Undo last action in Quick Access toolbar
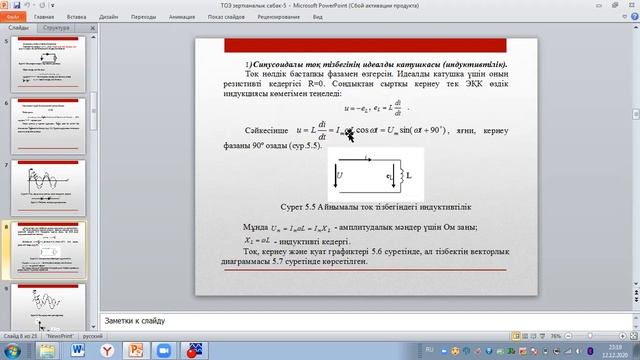 pos(27,5)
